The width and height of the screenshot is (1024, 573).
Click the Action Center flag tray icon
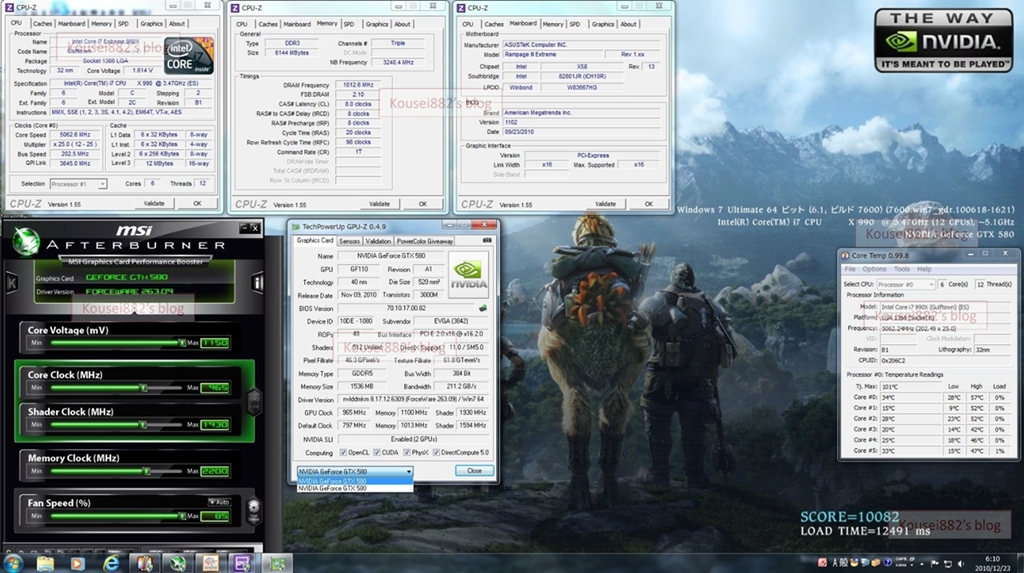point(935,563)
